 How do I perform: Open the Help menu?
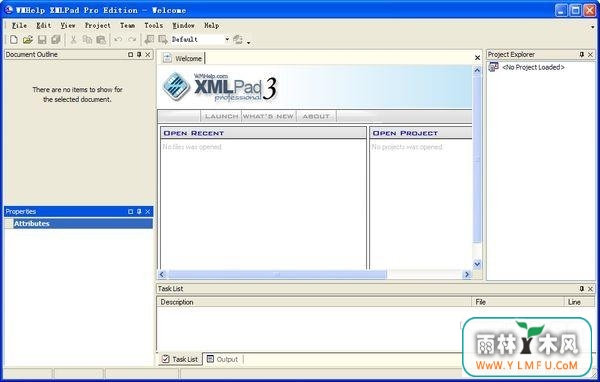211,25
